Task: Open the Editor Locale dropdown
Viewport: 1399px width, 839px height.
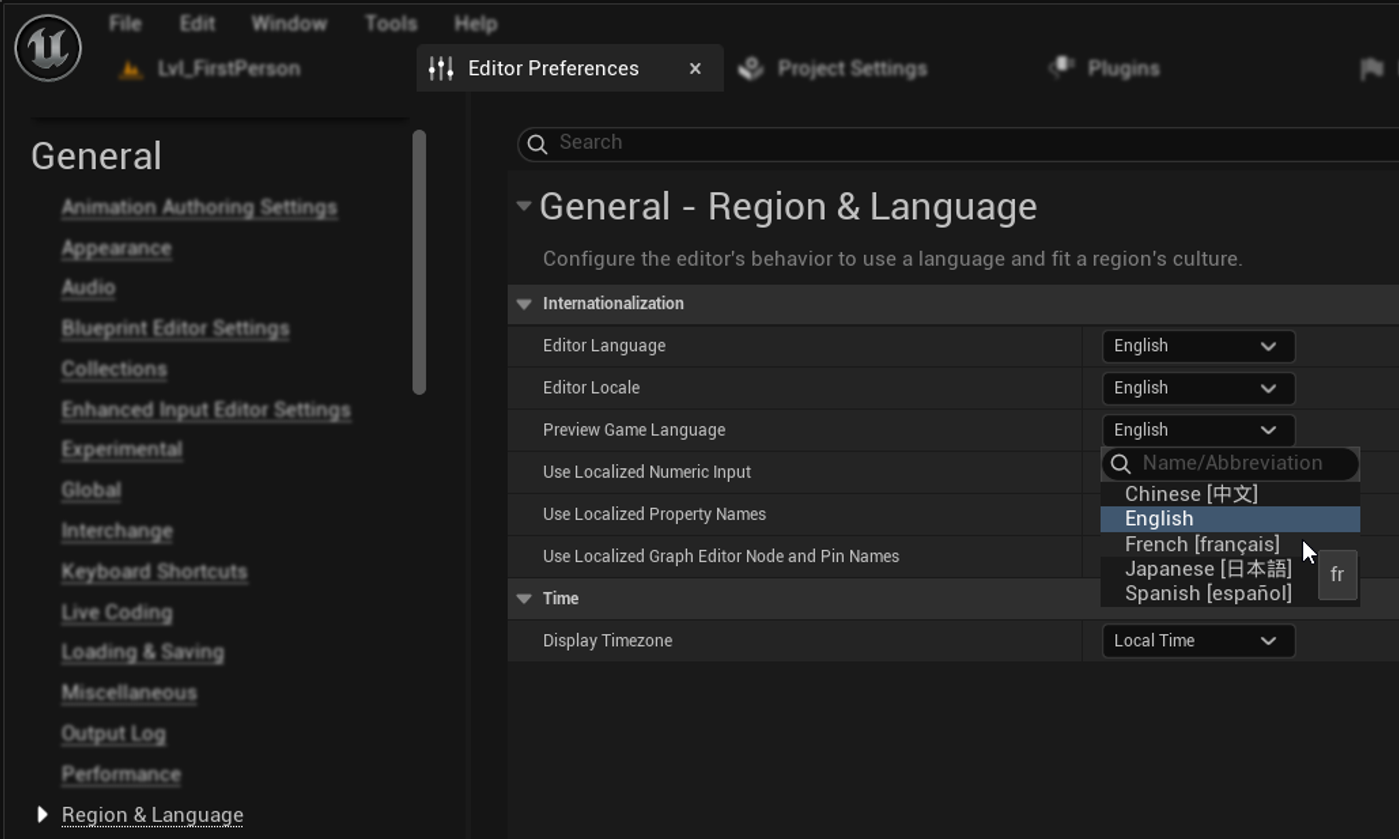Action: pos(1197,388)
